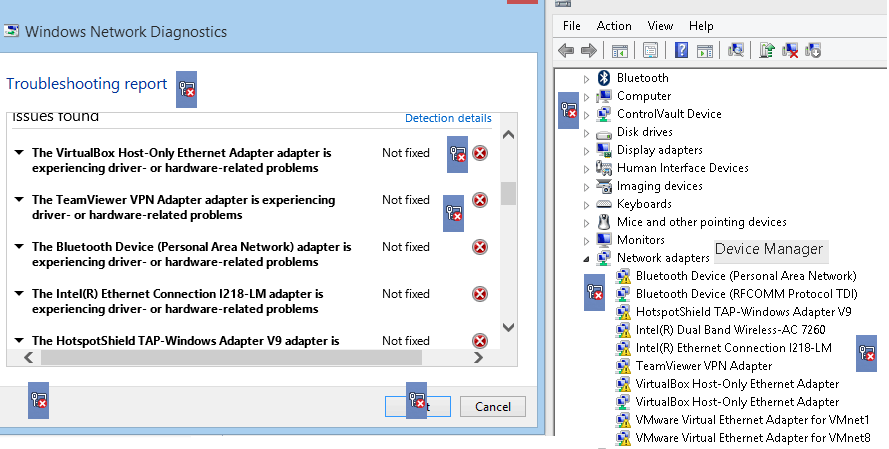The height and width of the screenshot is (449, 889).
Task: Click the Bluetooth category icon
Action: tap(604, 78)
